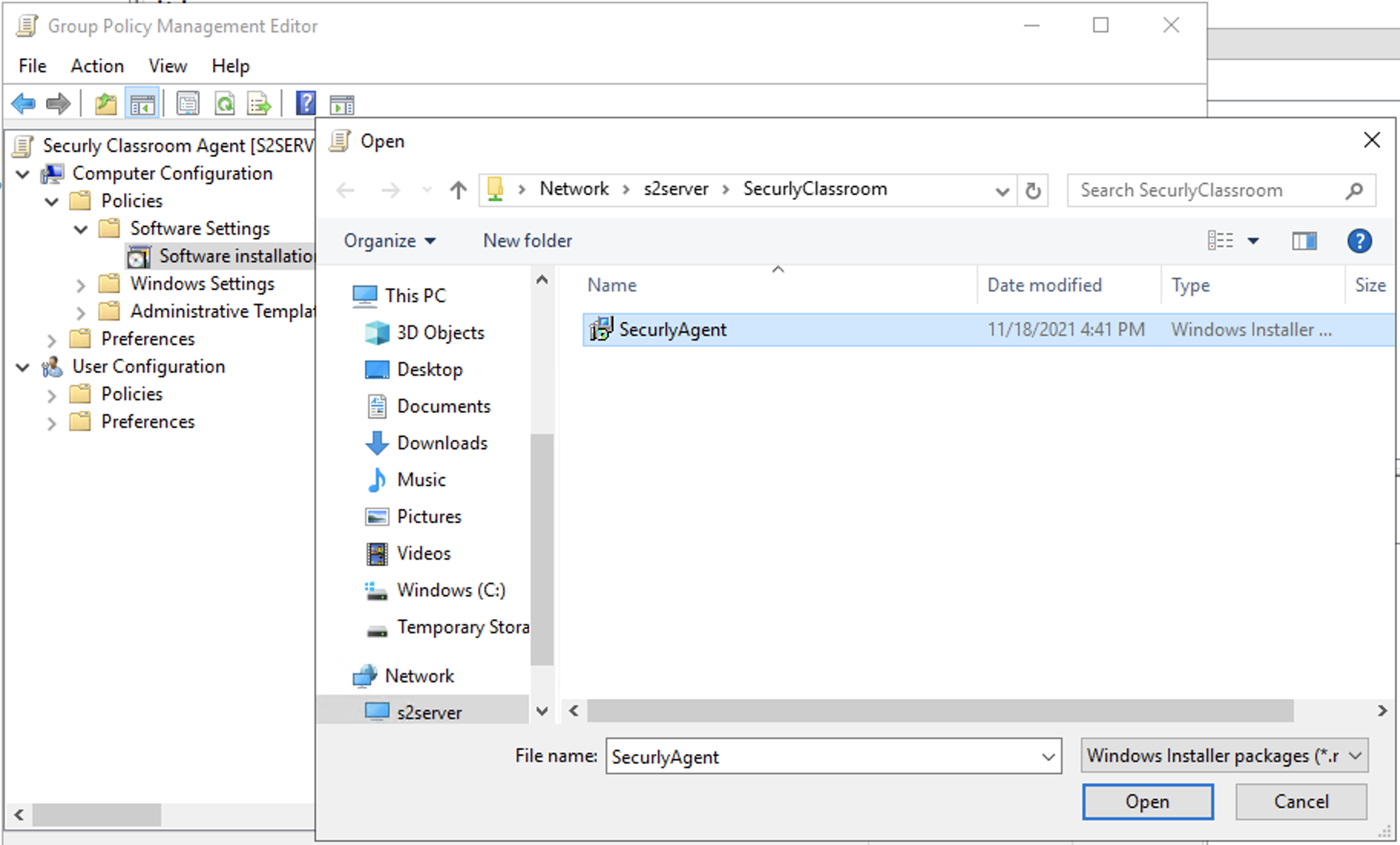Open the View menu

(x=168, y=66)
